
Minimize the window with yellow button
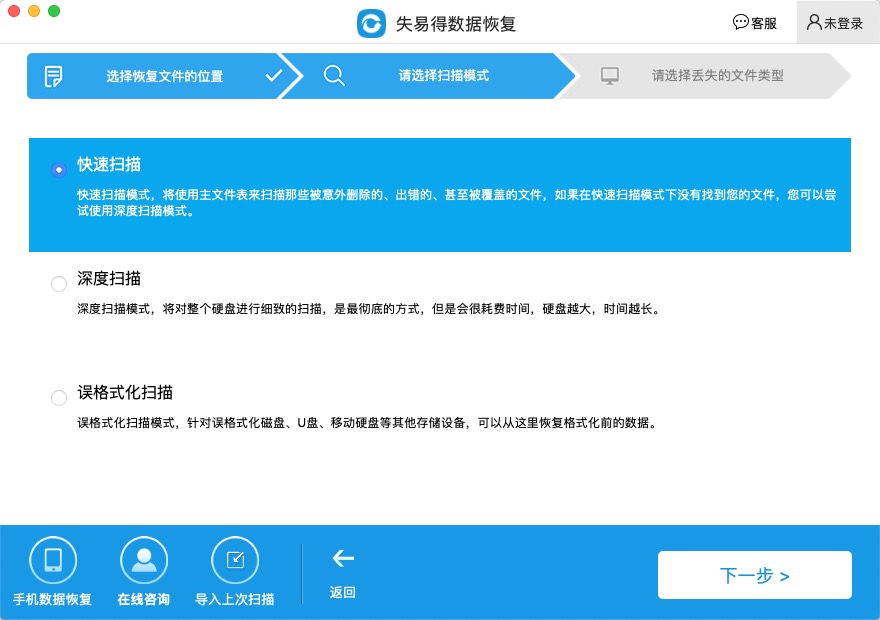coord(34,11)
